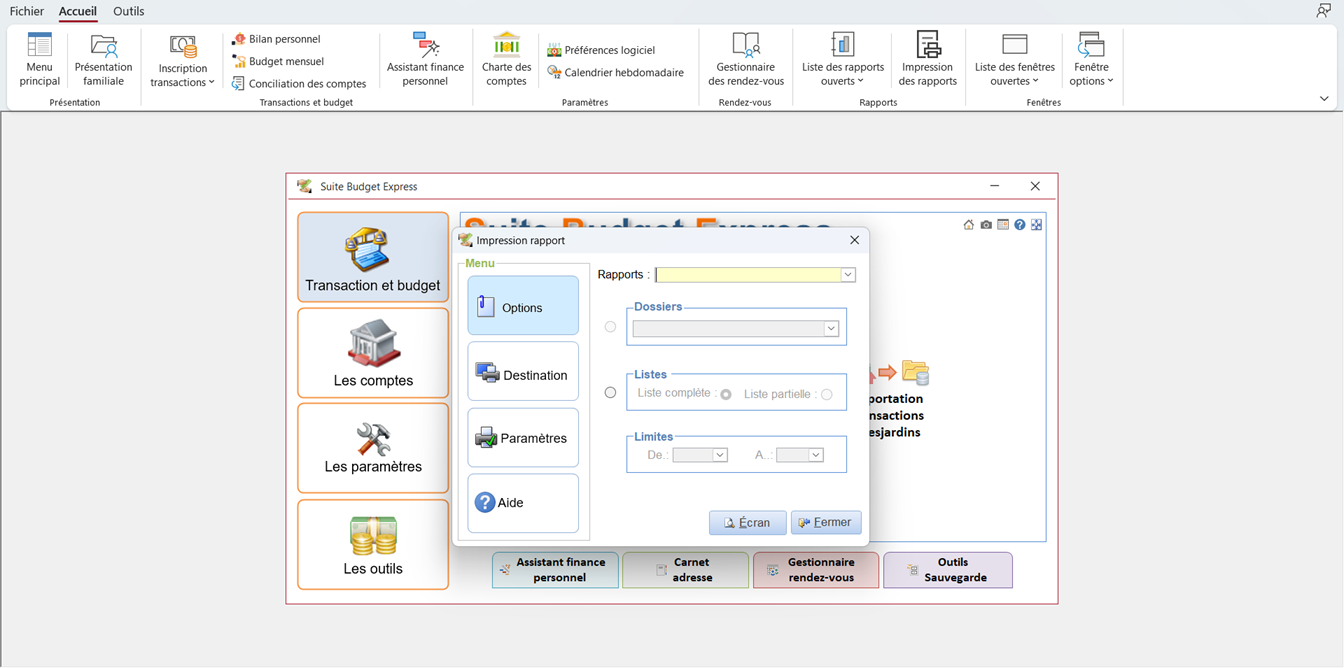The width and height of the screenshot is (1344, 668).
Task: Open Menu principal from the ribbon
Action: tap(40, 59)
